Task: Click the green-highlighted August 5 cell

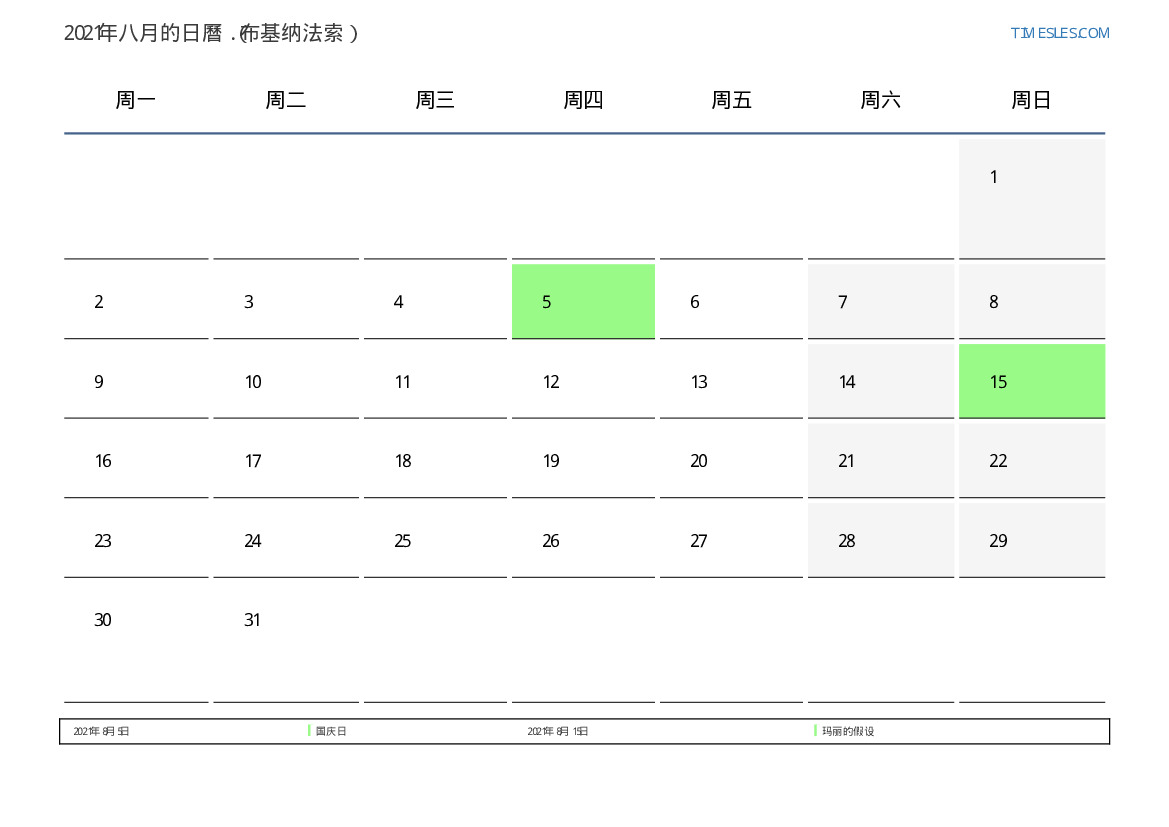Action: point(583,301)
